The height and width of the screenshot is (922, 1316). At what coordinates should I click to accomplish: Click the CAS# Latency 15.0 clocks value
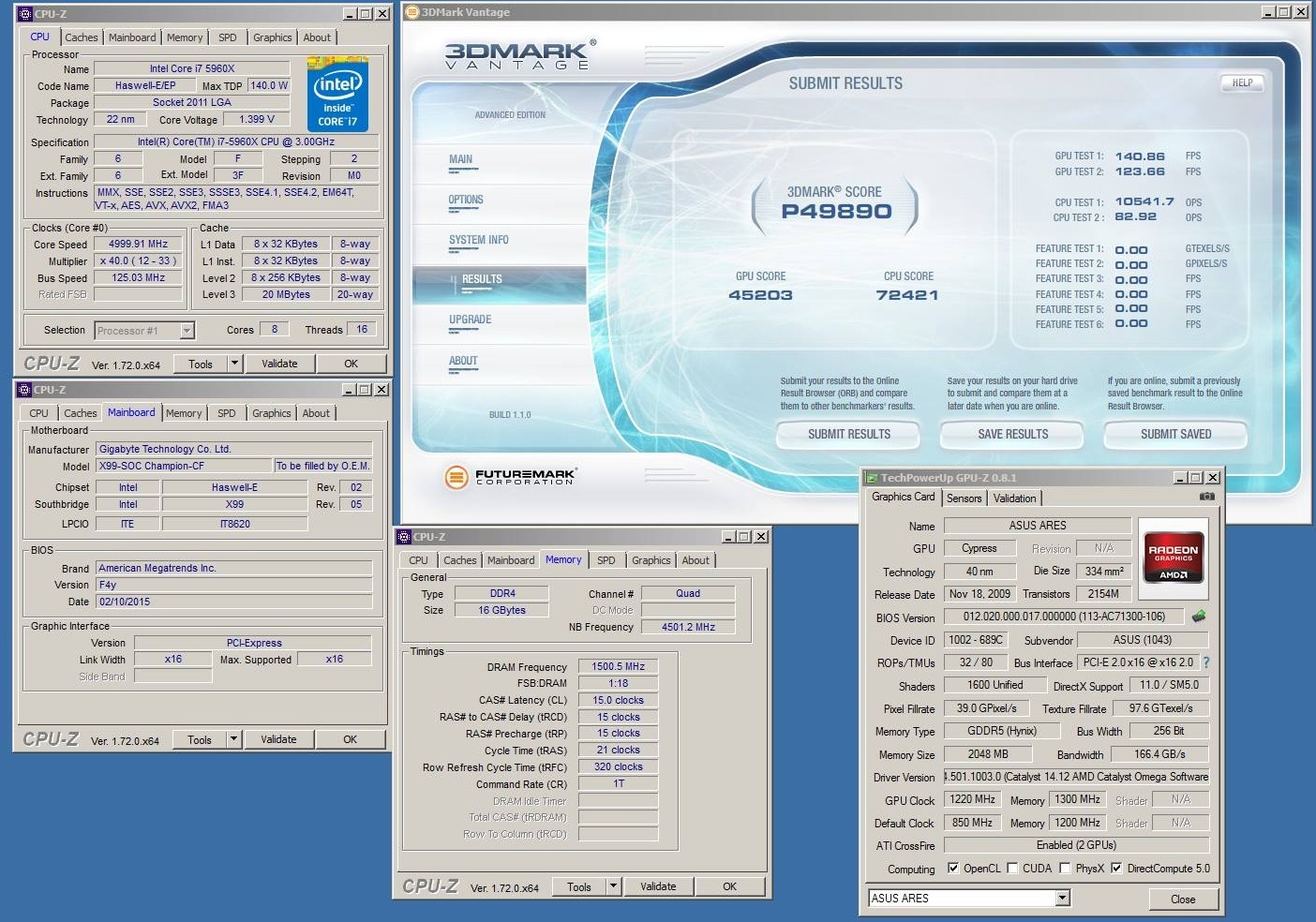pyautogui.click(x=618, y=700)
